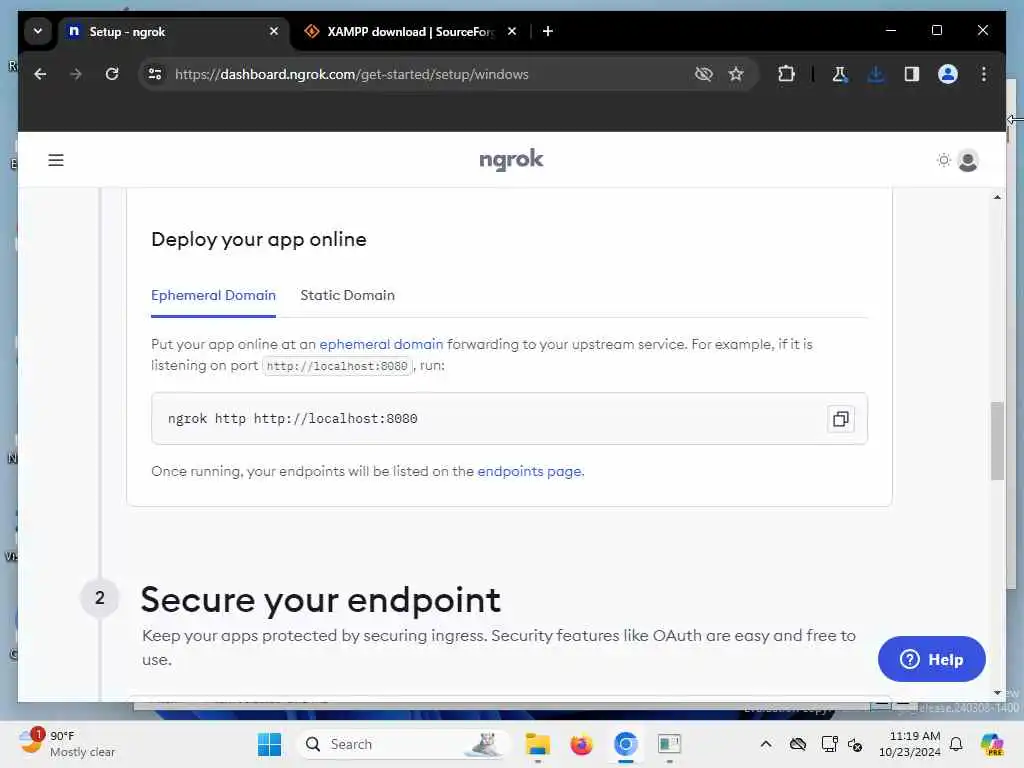The image size is (1024, 768).
Task: Go back in browser history
Action: [x=40, y=74]
